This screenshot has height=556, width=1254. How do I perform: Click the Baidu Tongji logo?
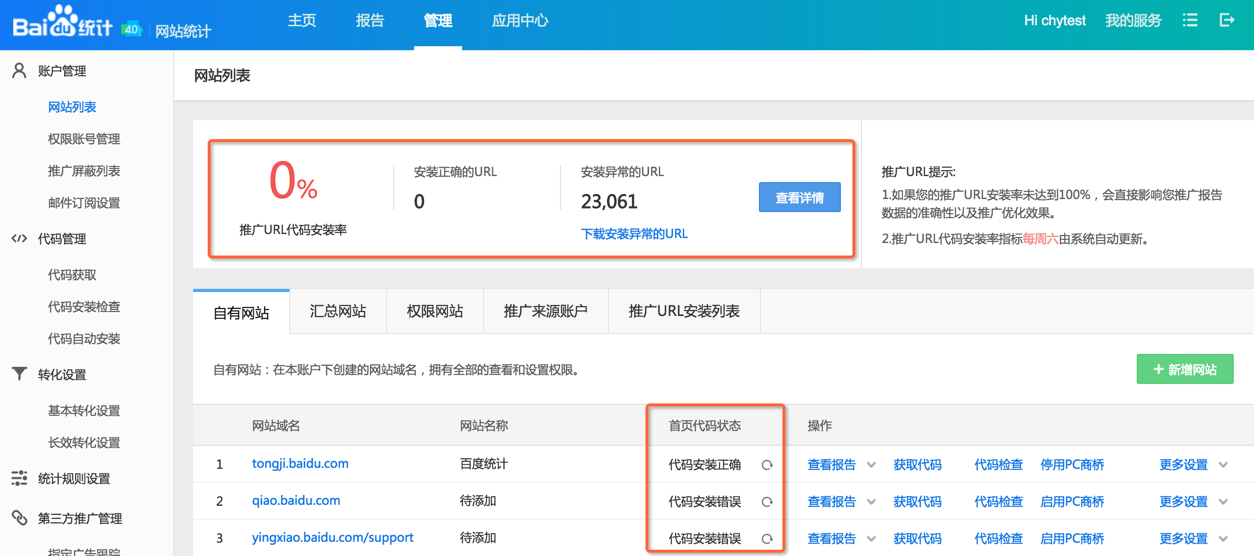(62, 22)
